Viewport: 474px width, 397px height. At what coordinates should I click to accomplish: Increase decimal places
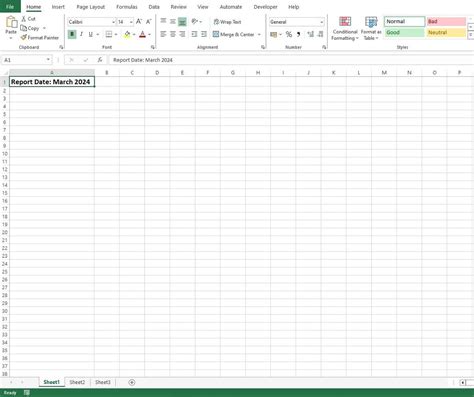[311, 34]
